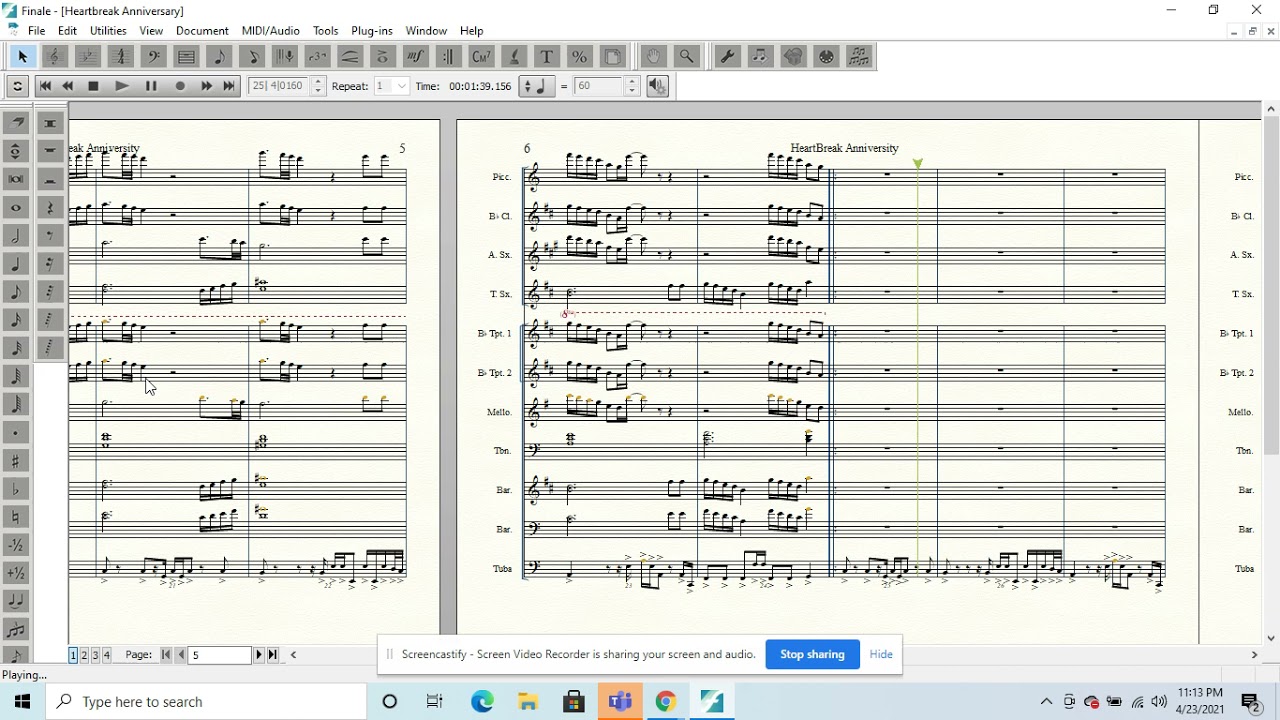Open the Tools menu
Image resolution: width=1280 pixels, height=720 pixels.
click(x=325, y=31)
